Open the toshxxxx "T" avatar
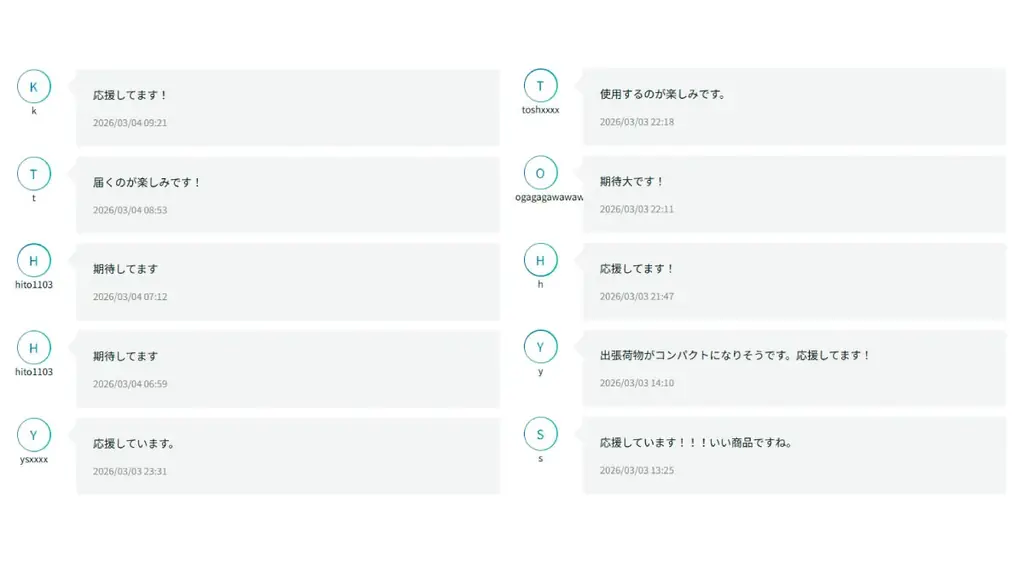This screenshot has height=562, width=1024. tap(540, 86)
